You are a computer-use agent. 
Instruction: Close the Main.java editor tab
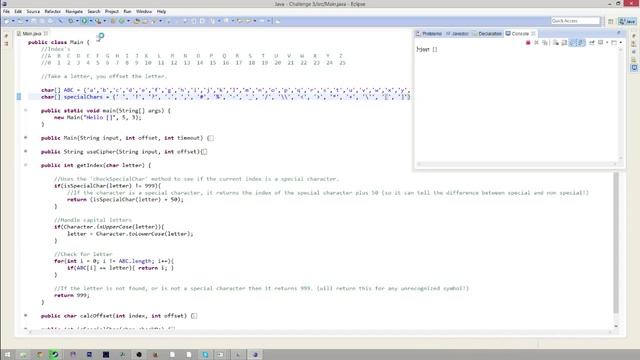[x=46, y=33]
